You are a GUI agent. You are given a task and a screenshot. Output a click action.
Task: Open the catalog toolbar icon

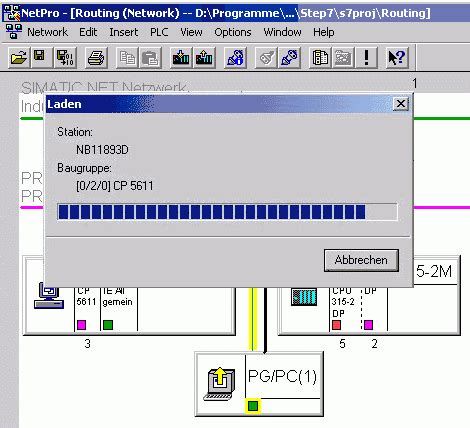tap(320, 58)
